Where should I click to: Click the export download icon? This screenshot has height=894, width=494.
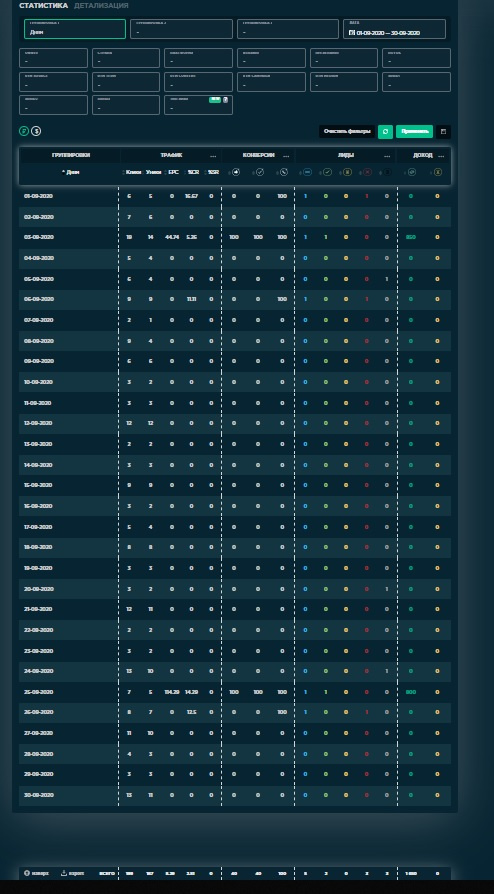click(64, 873)
